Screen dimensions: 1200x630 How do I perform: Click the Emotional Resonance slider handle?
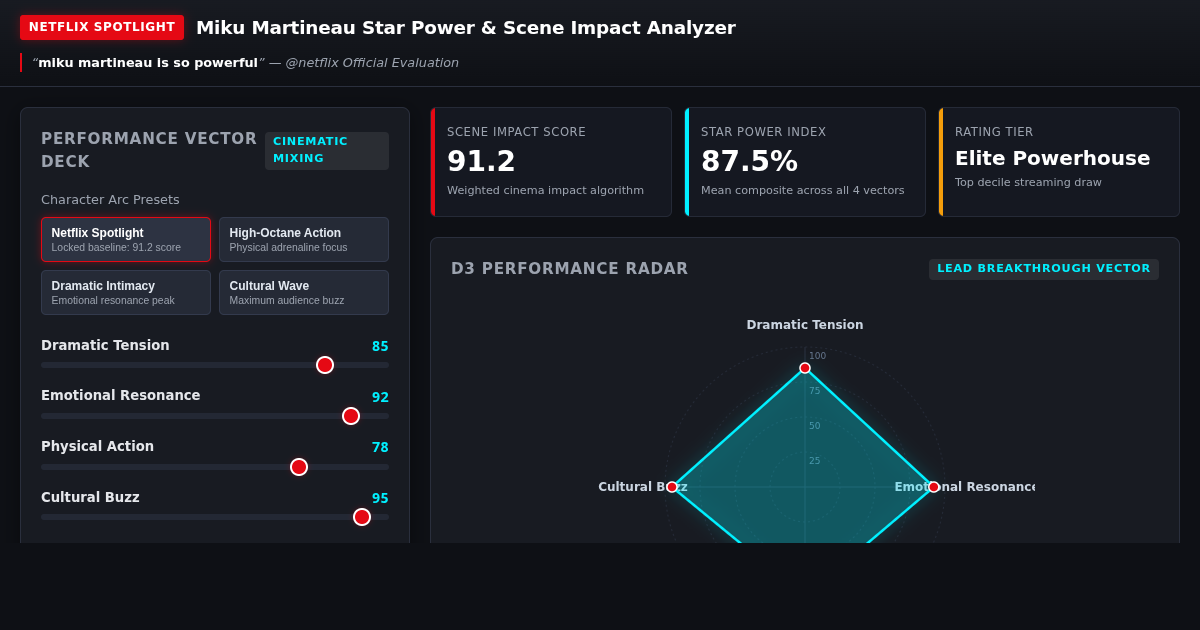pyautogui.click(x=351, y=416)
